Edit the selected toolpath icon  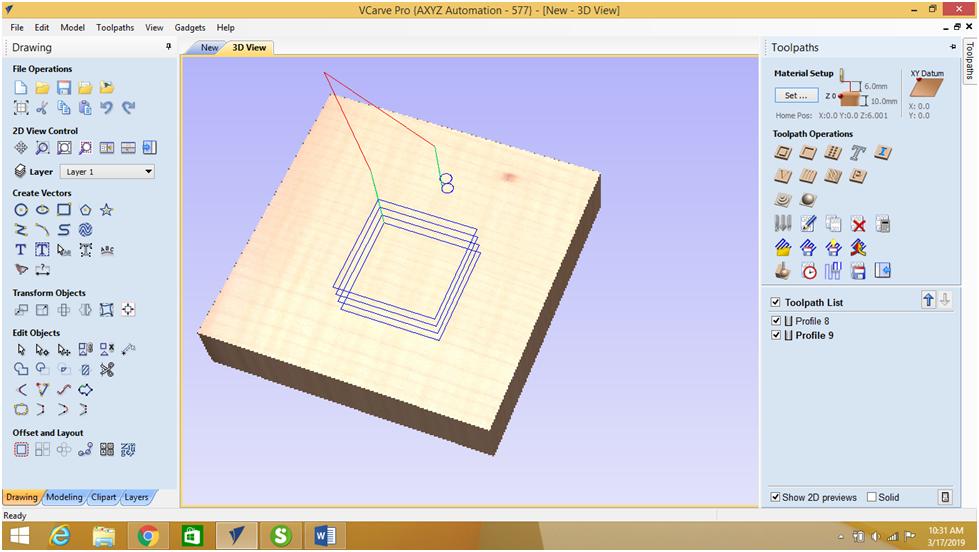pyautogui.click(x=808, y=224)
